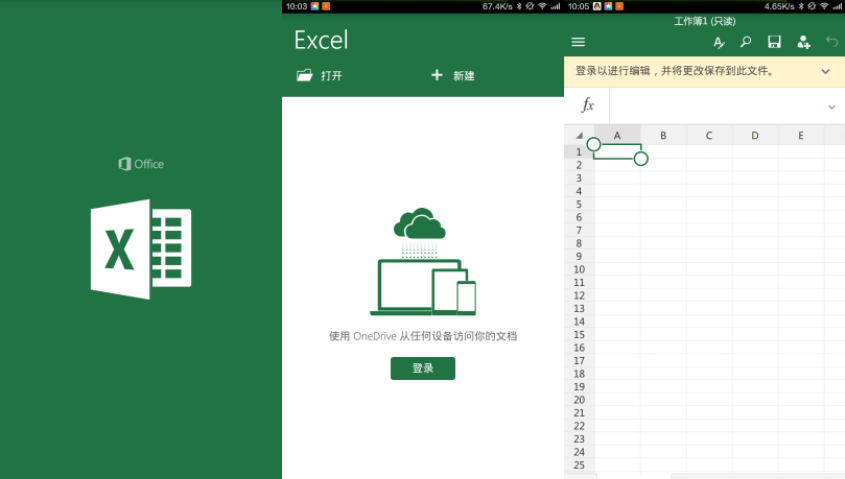
Task: Select row 20 header
Action: [579, 400]
